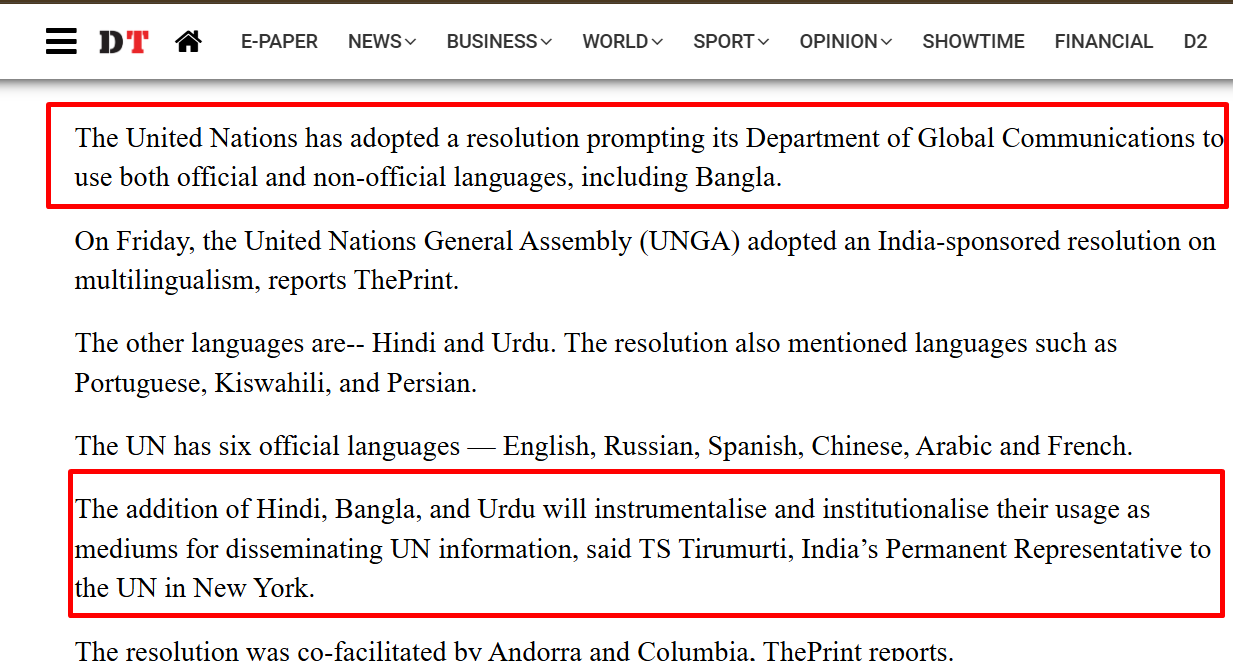Expand the BUSINESS dropdown chevron
Screen dimensions: 1233x661
click(x=546, y=42)
